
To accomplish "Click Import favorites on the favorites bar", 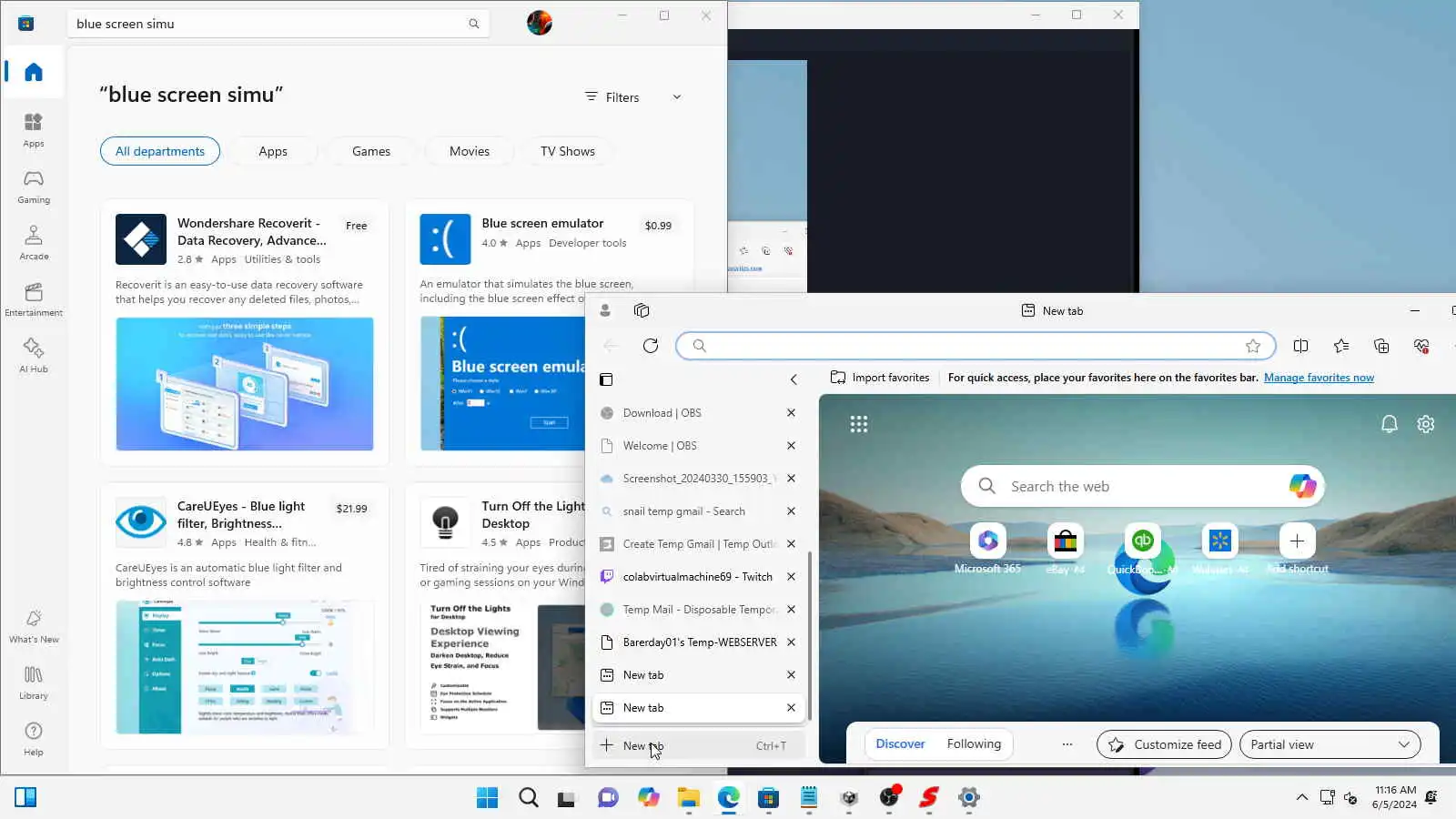I will pyautogui.click(x=880, y=378).
